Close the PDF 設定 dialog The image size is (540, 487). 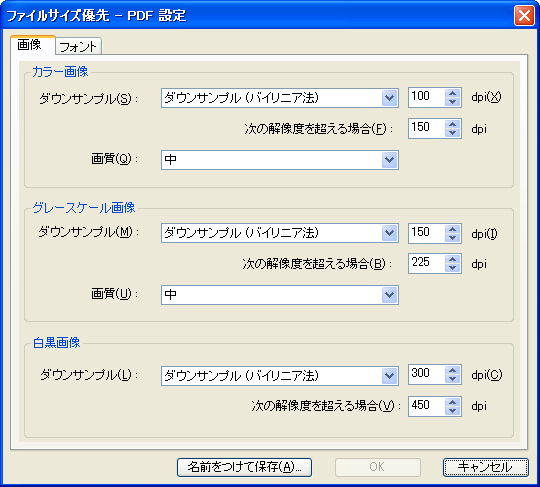coord(524,15)
